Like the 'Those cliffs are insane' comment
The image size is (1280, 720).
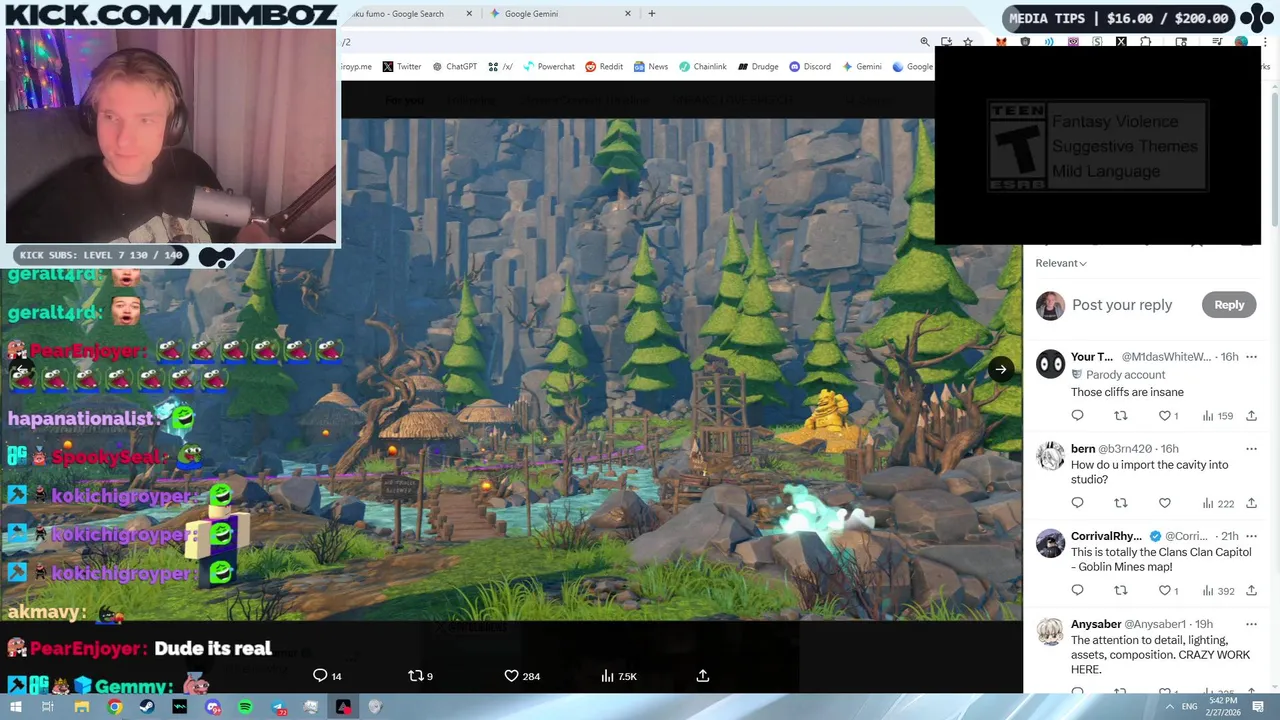coord(1168,416)
